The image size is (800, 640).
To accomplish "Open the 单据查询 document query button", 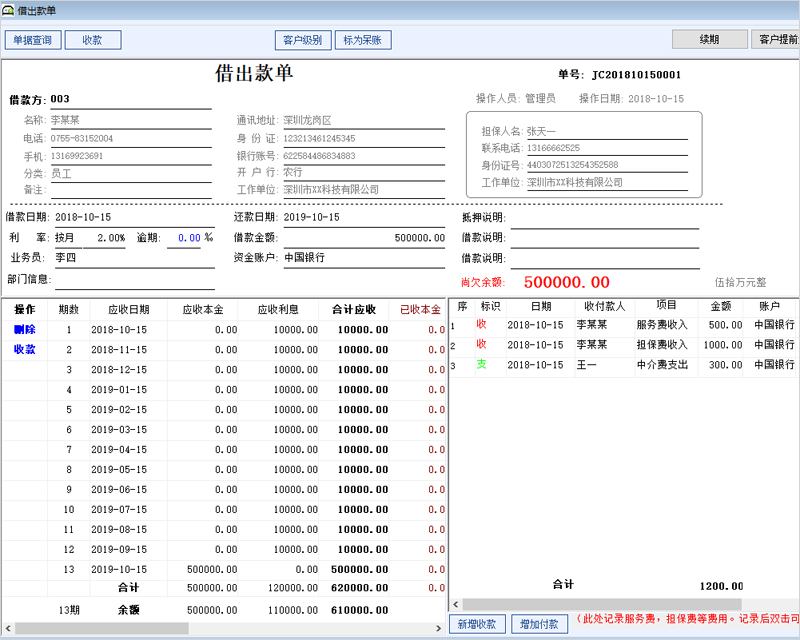I will pyautogui.click(x=33, y=40).
